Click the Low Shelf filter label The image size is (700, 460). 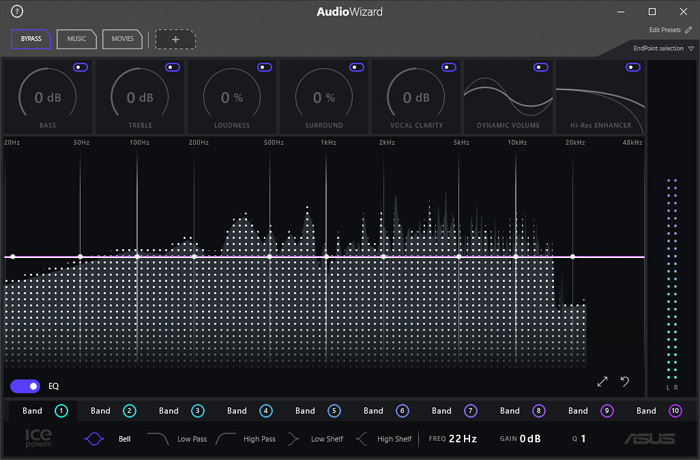(x=327, y=439)
